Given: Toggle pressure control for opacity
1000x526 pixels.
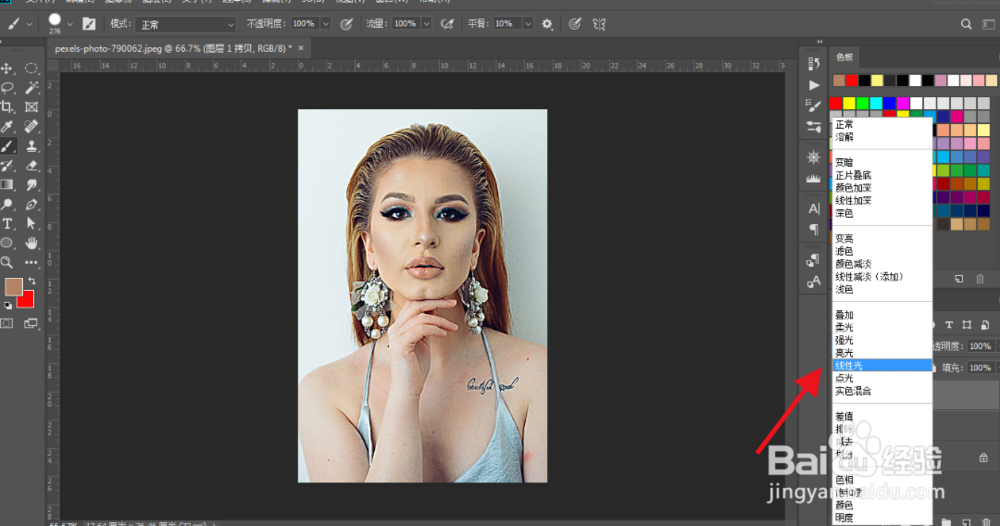Looking at the screenshot, I should click(x=346, y=24).
